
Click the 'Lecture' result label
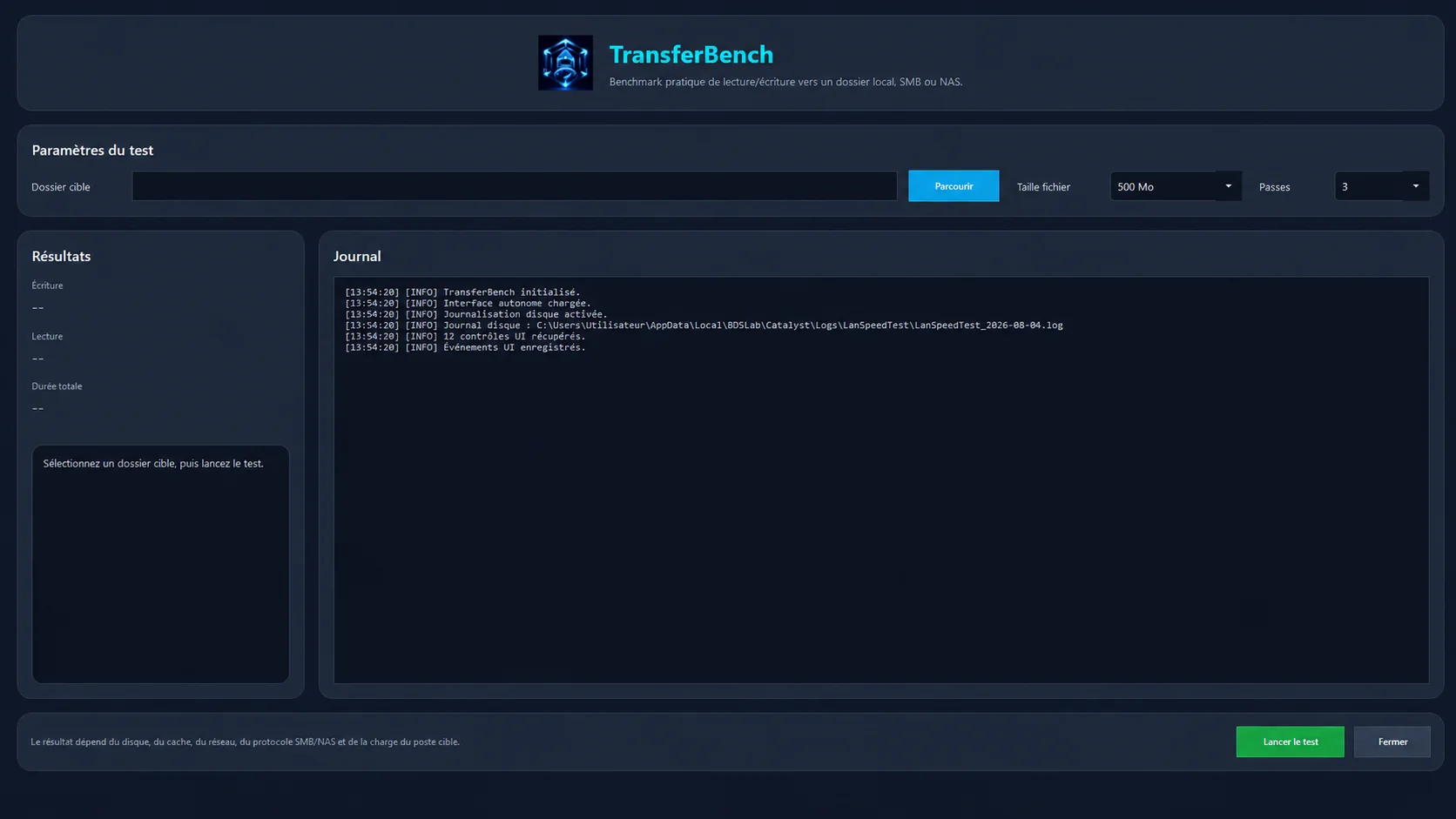pos(47,336)
